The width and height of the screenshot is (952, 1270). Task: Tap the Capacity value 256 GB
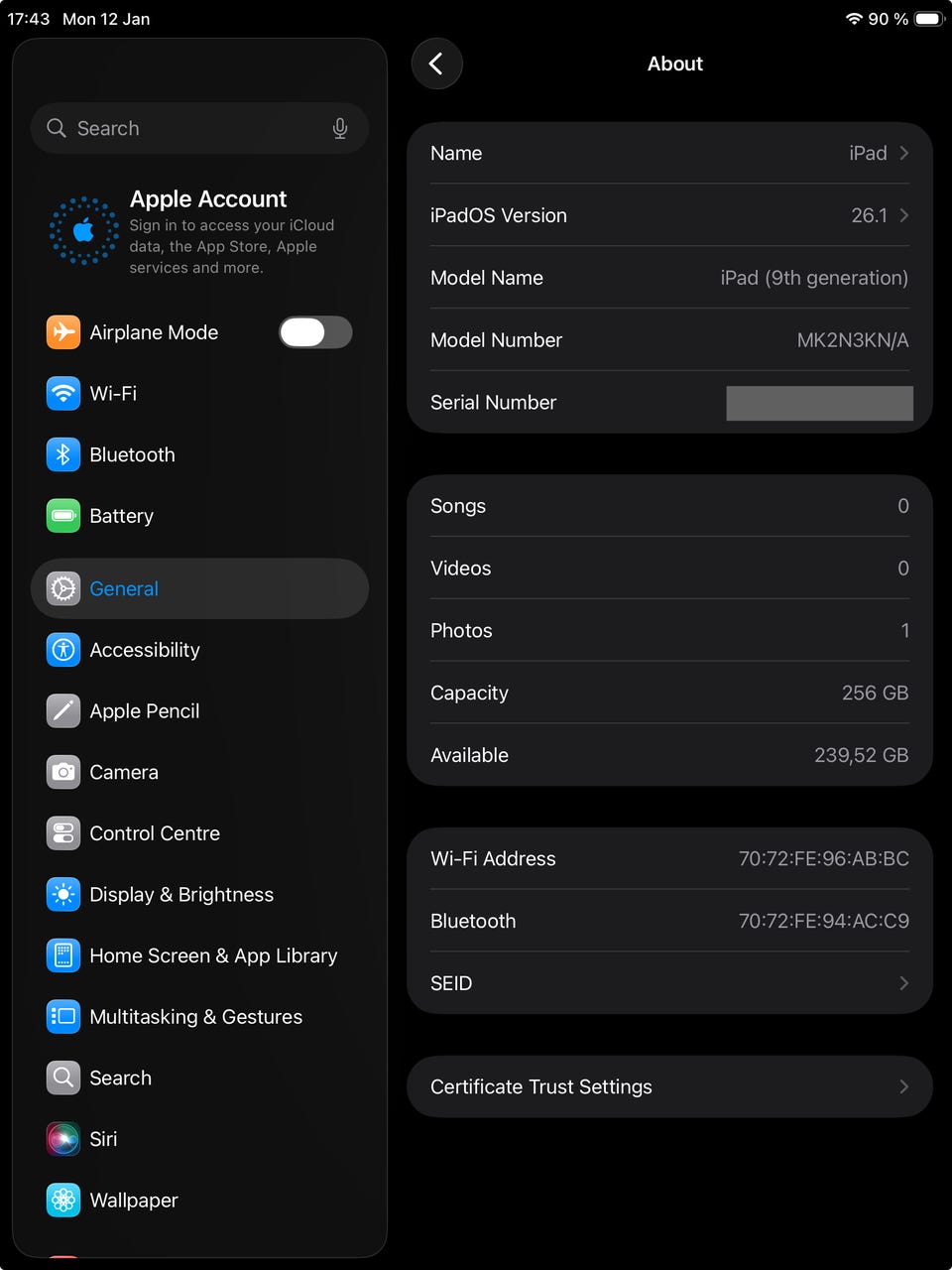point(875,694)
